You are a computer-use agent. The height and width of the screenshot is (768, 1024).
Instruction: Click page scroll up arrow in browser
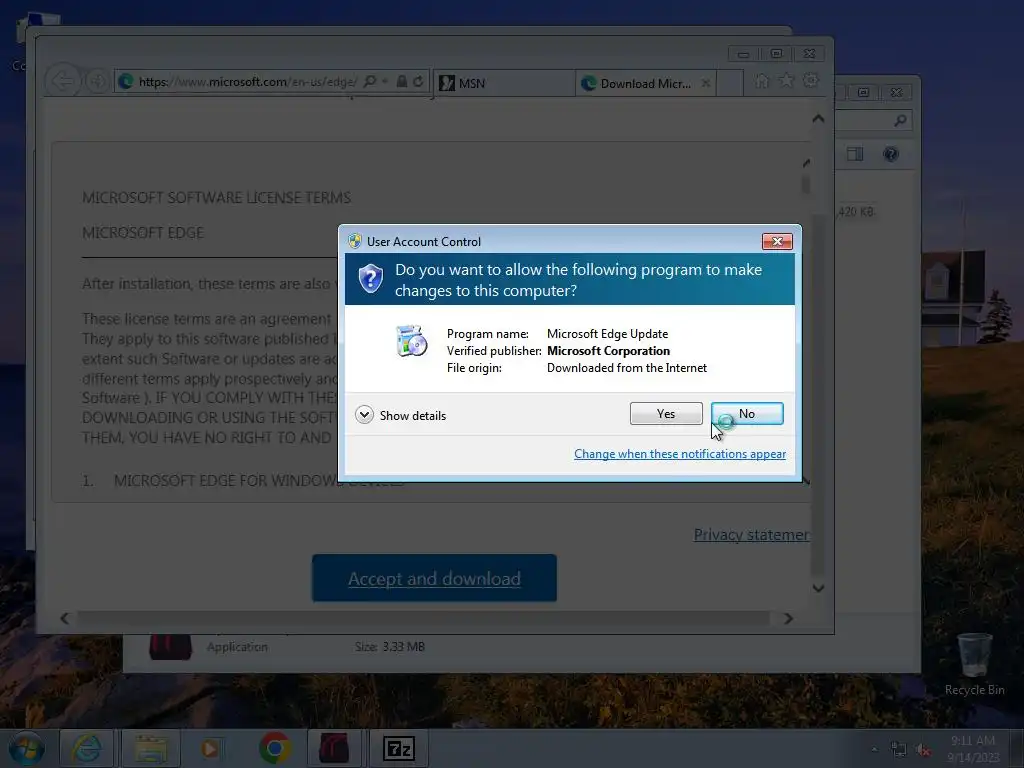[x=818, y=118]
